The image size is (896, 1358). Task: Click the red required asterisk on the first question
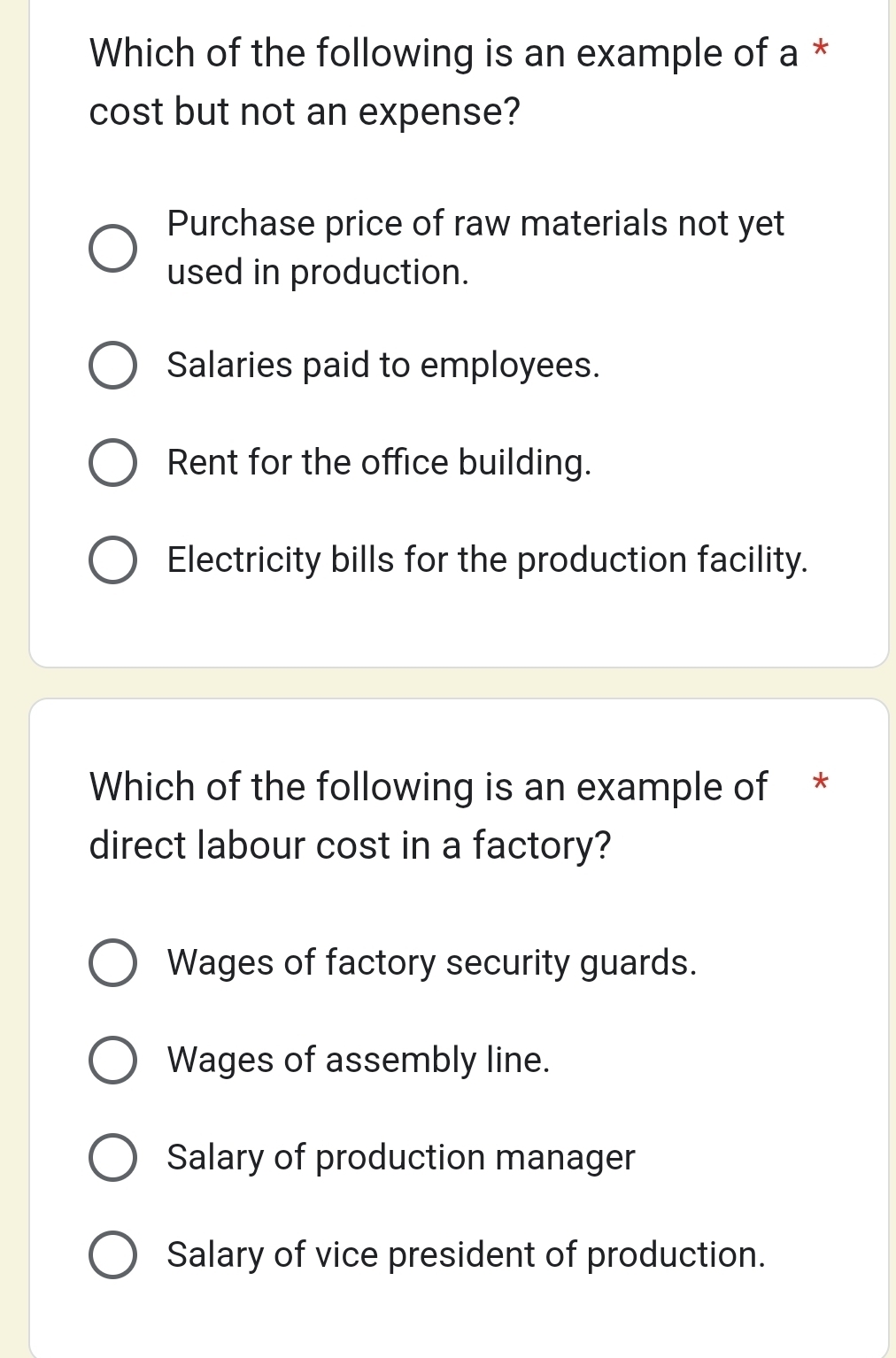click(822, 49)
